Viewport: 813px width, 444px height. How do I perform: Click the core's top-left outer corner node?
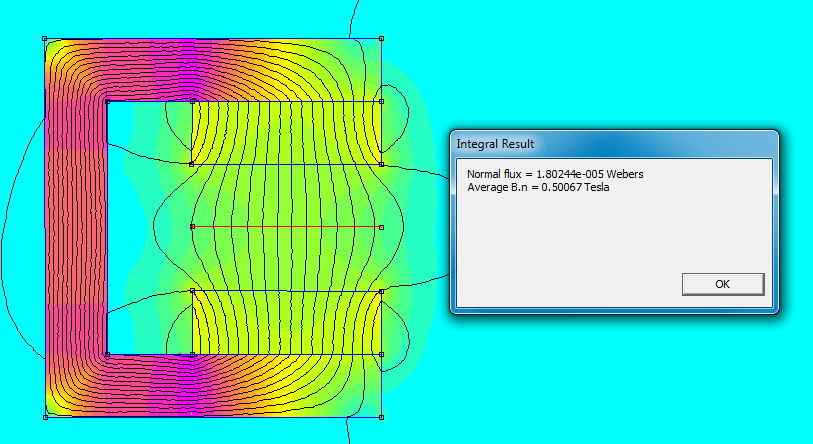45,39
